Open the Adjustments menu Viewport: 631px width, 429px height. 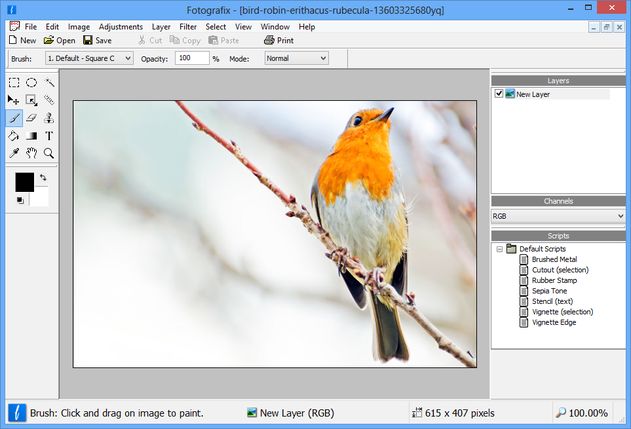tap(120, 26)
